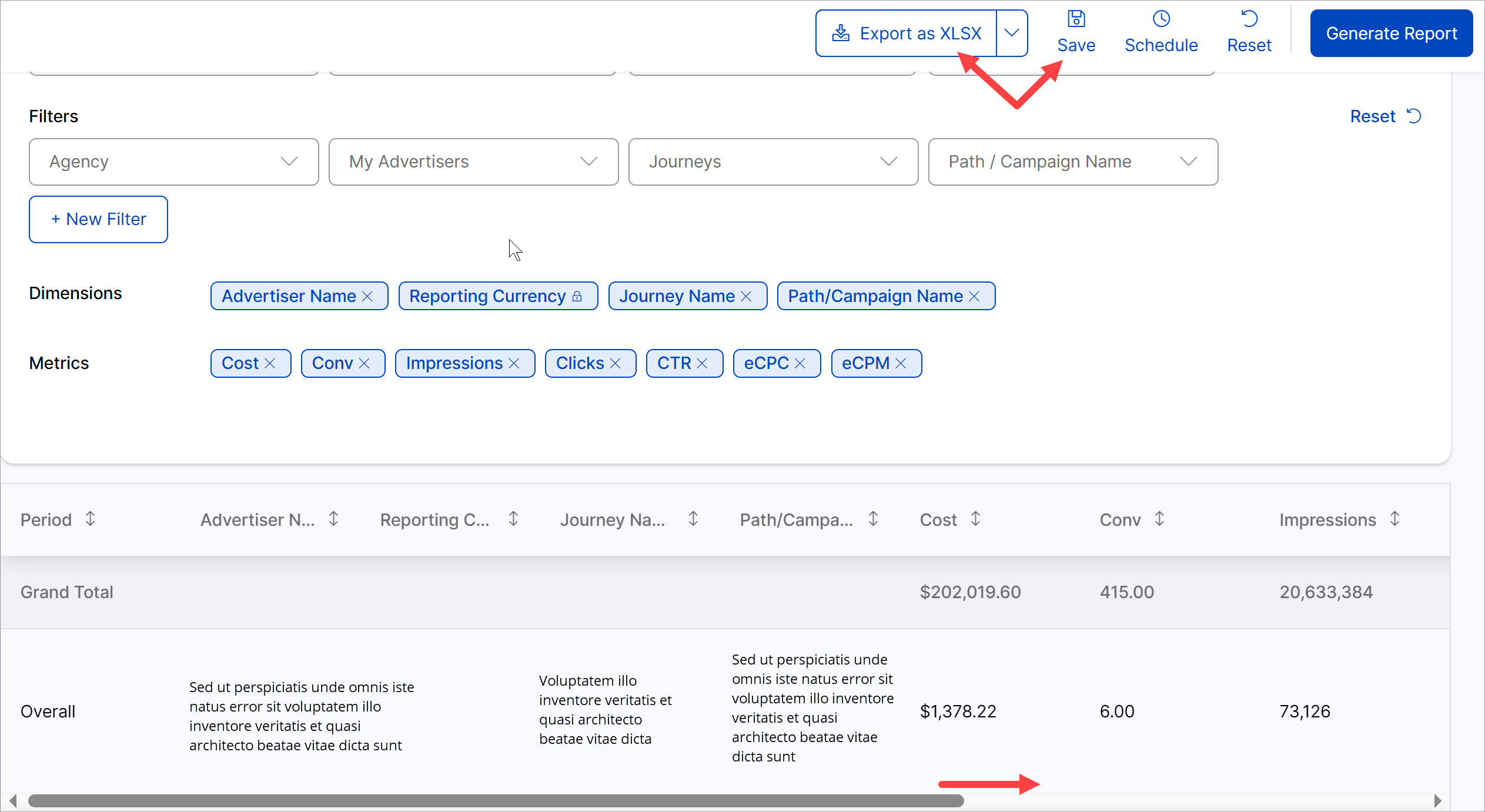This screenshot has height=812, width=1485.
Task: Expand the export format dropdown arrow
Action: (x=1012, y=33)
